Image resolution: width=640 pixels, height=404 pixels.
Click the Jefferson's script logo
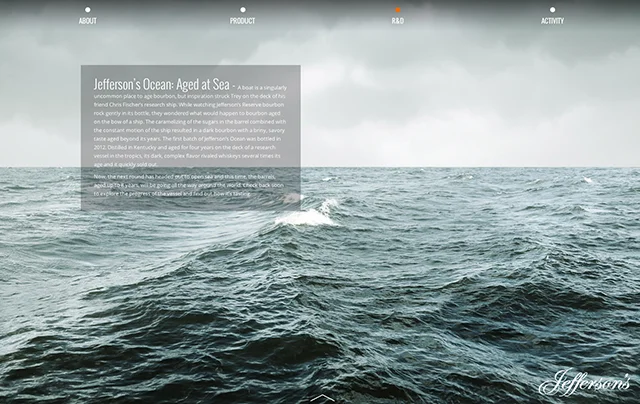tap(584, 383)
